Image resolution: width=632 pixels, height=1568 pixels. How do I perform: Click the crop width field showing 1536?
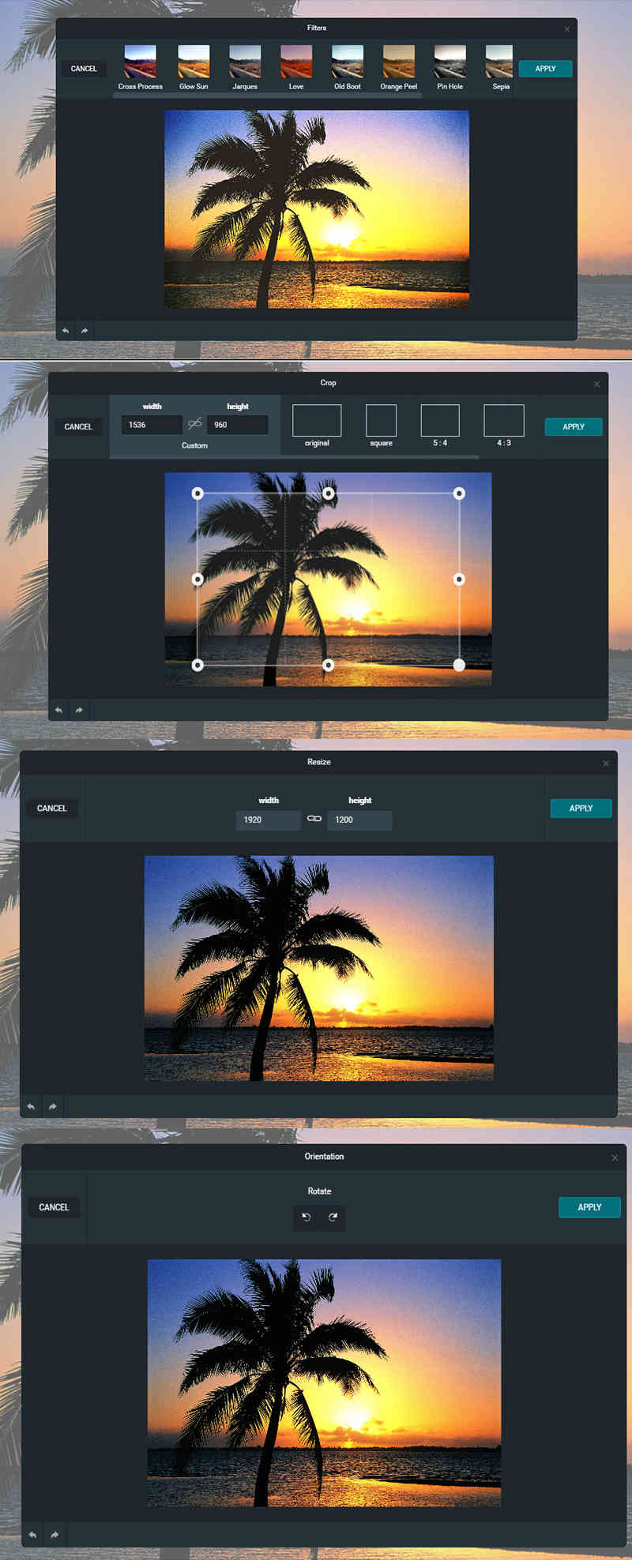pyautogui.click(x=152, y=425)
